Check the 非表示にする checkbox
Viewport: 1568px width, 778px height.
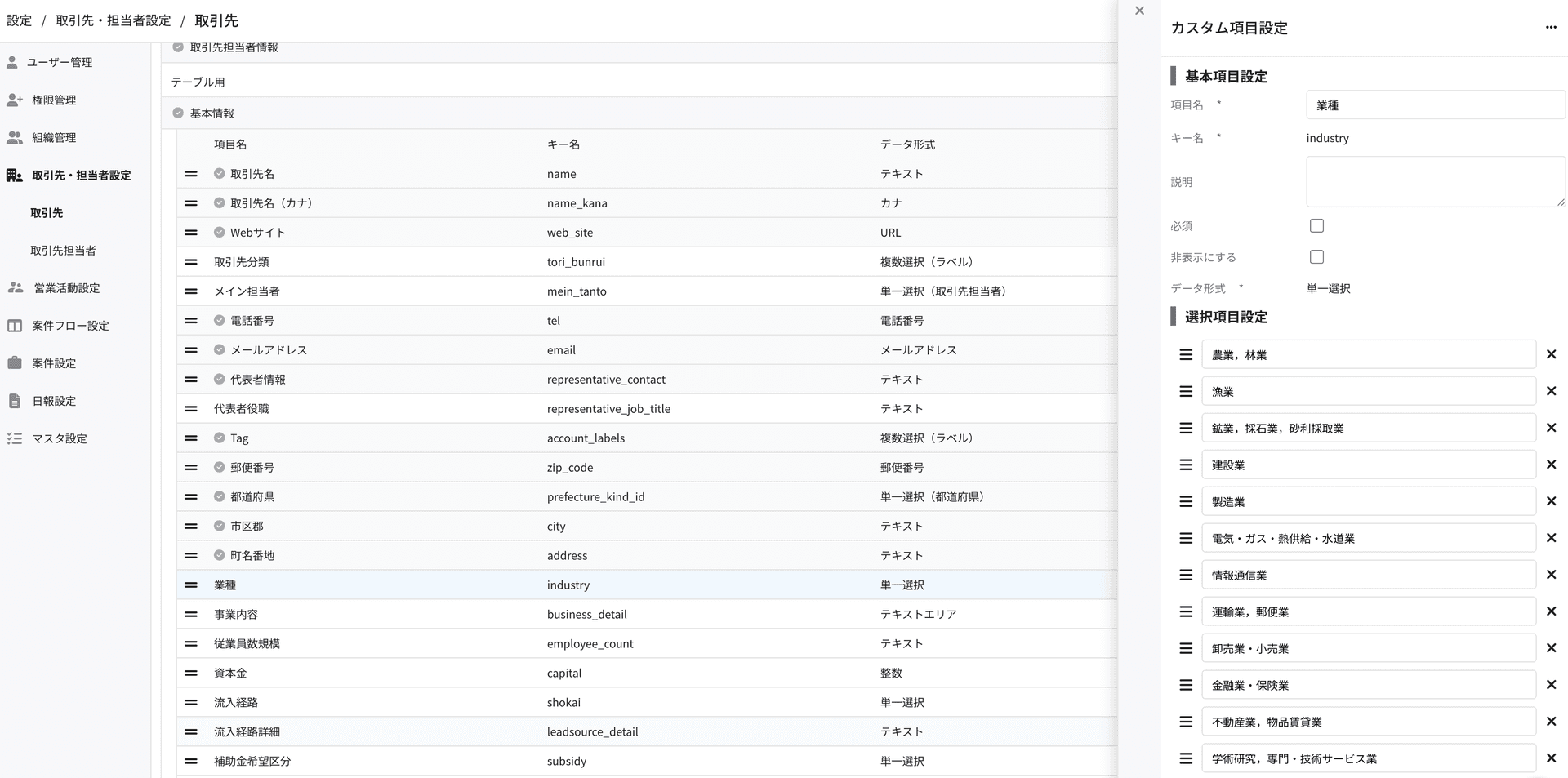coord(1316,256)
